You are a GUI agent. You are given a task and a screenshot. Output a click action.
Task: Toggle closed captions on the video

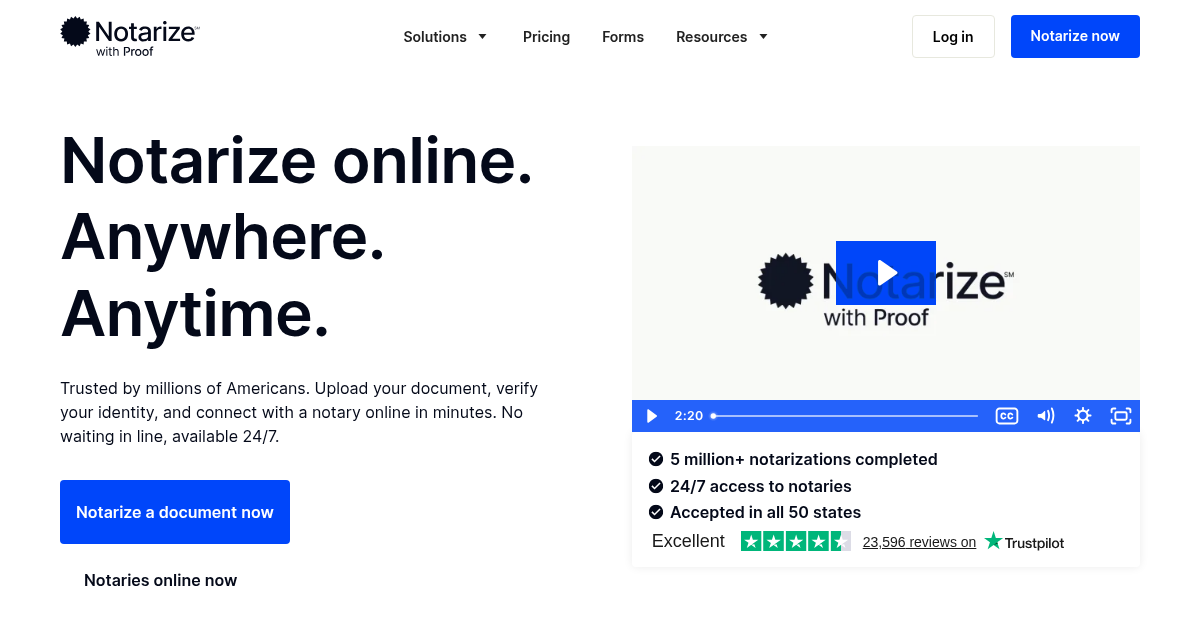coord(1007,416)
